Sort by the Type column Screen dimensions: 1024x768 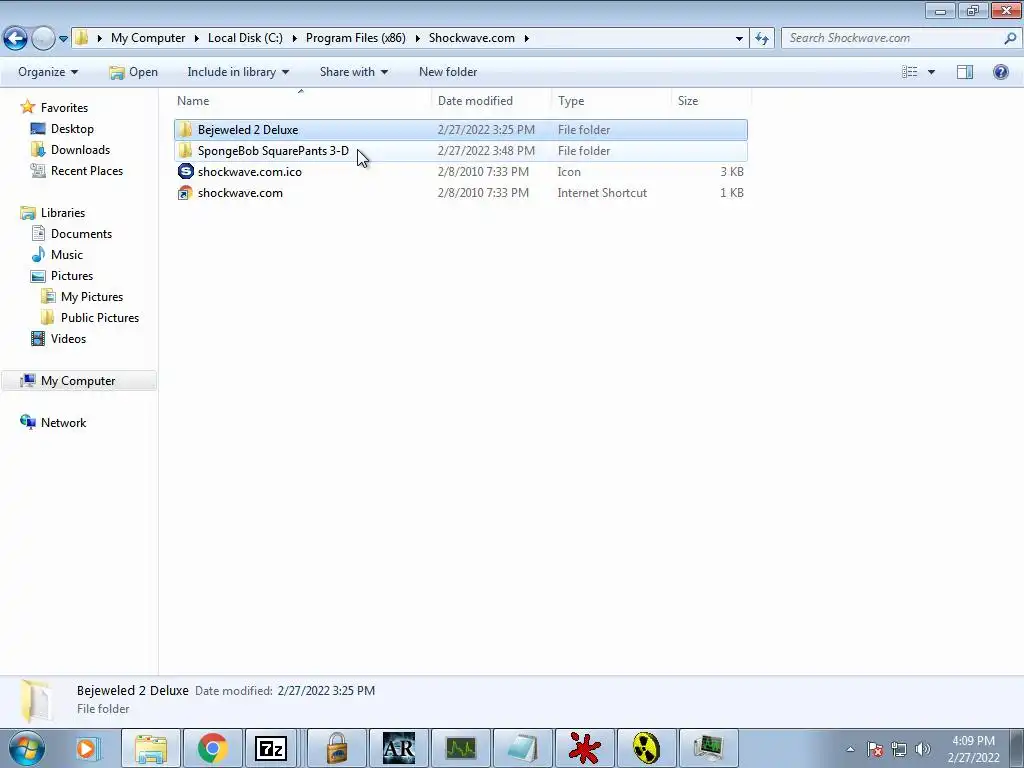click(611, 101)
